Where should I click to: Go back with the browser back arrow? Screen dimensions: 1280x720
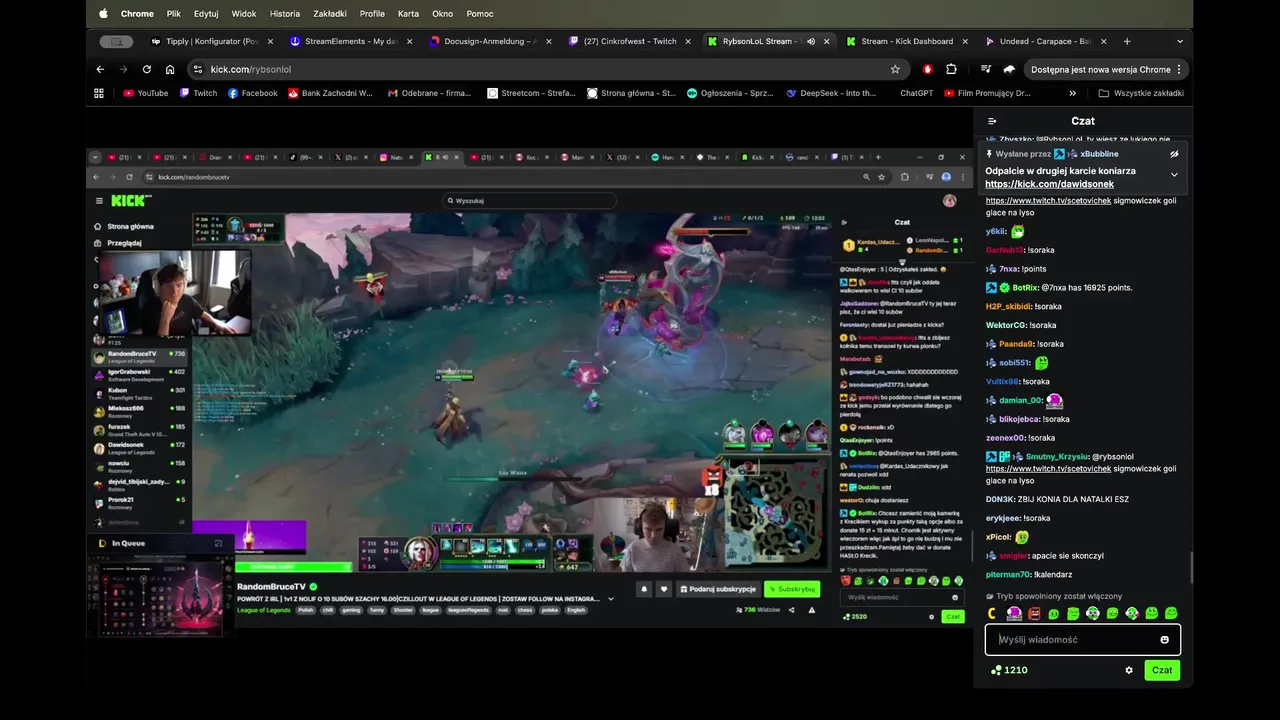[100, 69]
